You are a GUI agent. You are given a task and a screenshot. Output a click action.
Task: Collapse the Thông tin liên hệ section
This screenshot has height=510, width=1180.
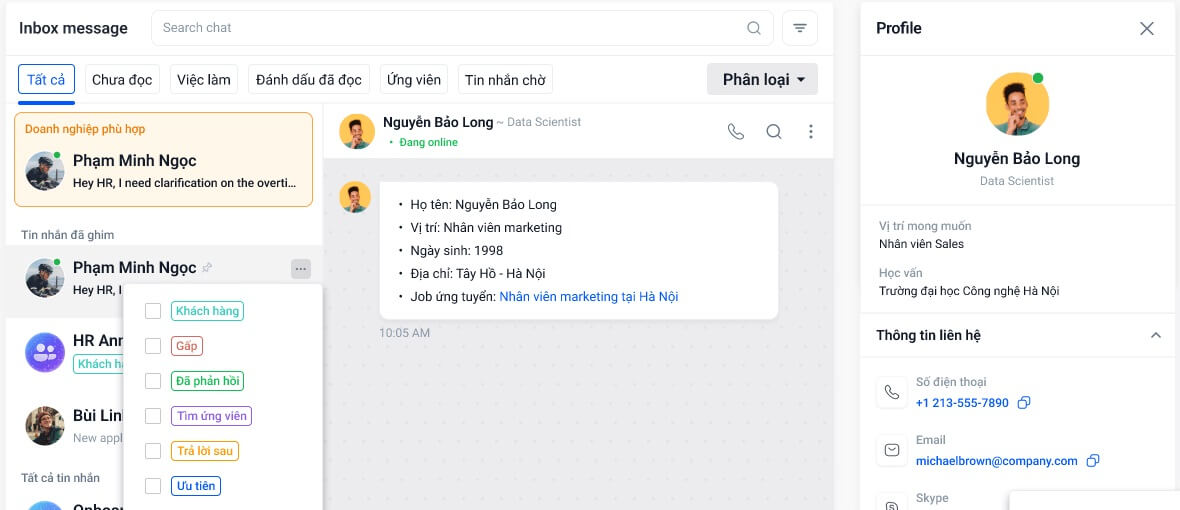[1156, 335]
